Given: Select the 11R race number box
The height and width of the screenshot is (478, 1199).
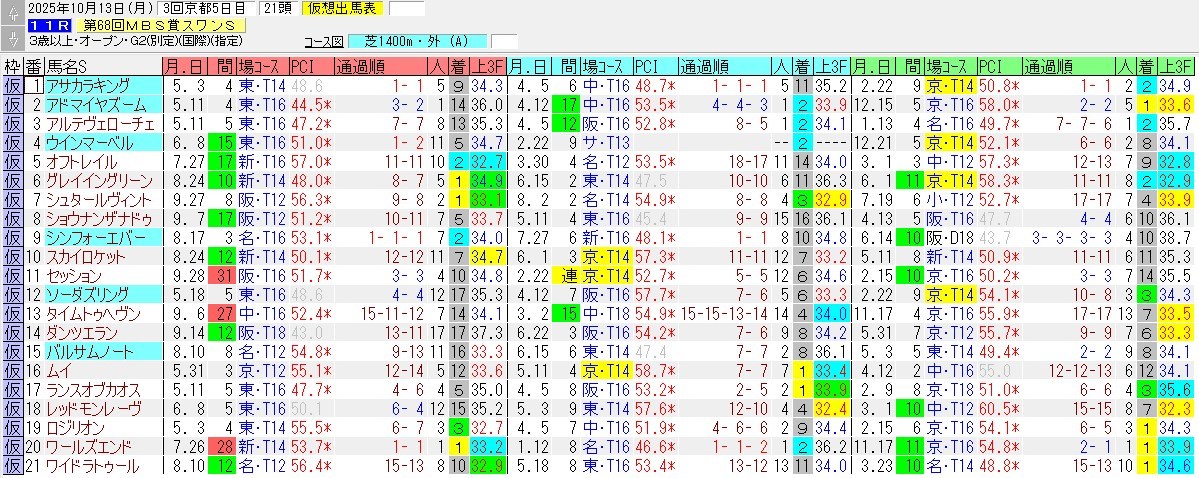Looking at the screenshot, I should [x=48, y=25].
